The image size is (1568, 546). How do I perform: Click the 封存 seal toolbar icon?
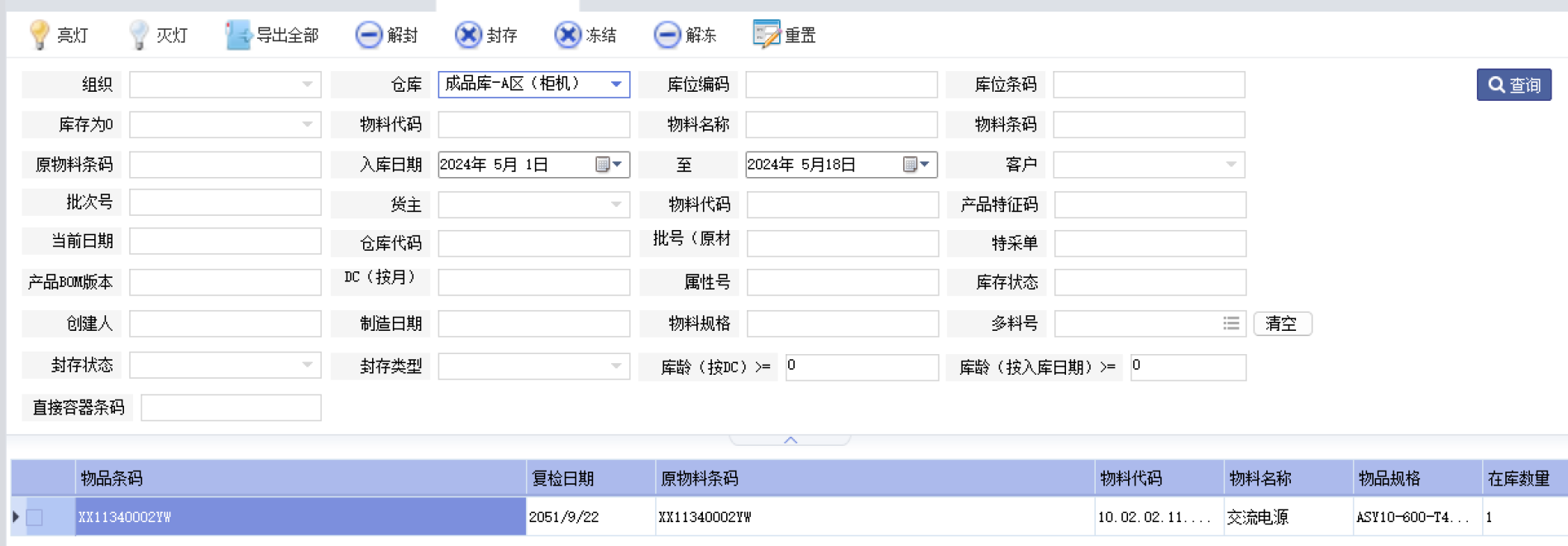468,35
